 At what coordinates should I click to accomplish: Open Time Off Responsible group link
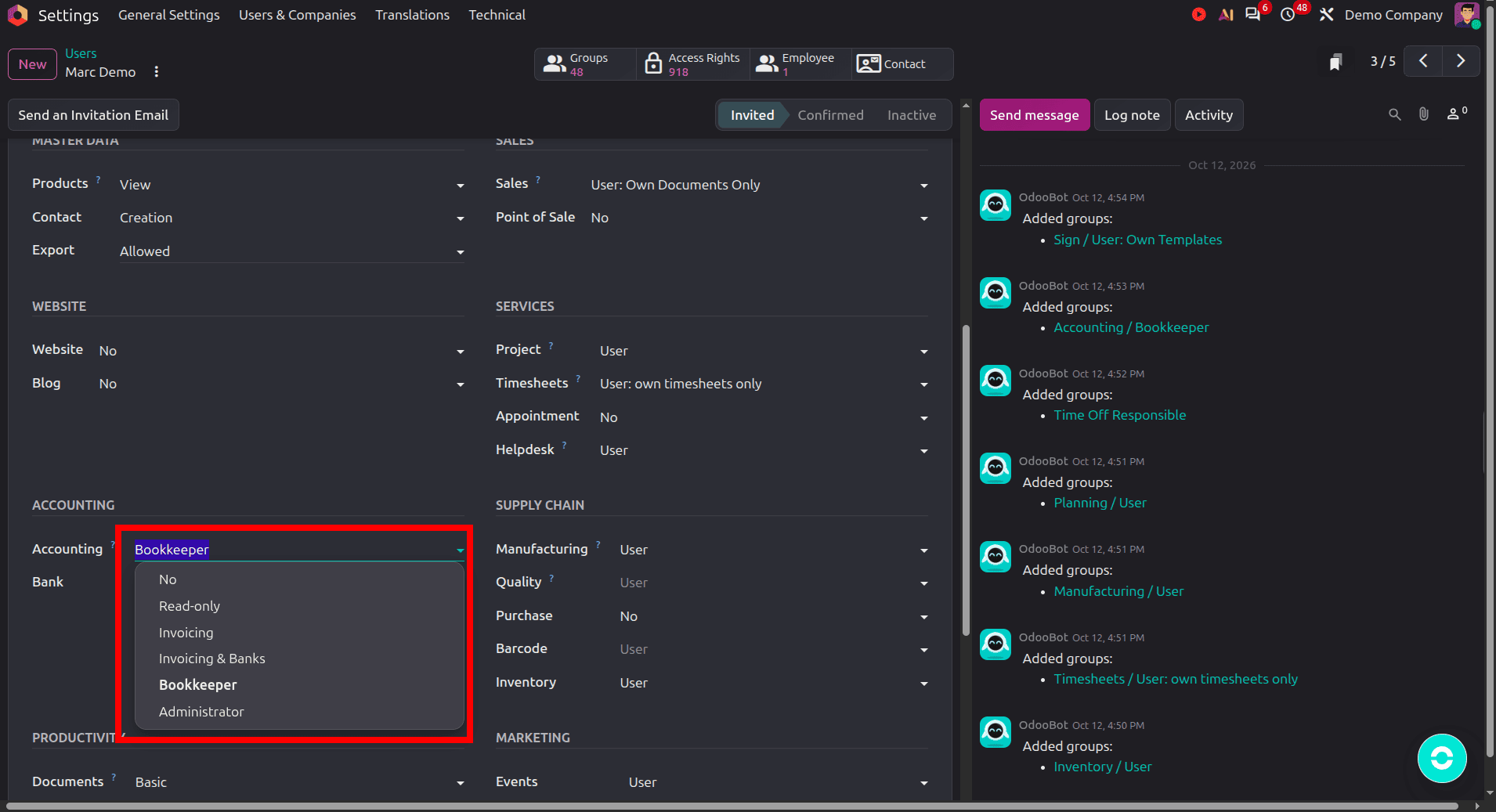click(x=1119, y=415)
